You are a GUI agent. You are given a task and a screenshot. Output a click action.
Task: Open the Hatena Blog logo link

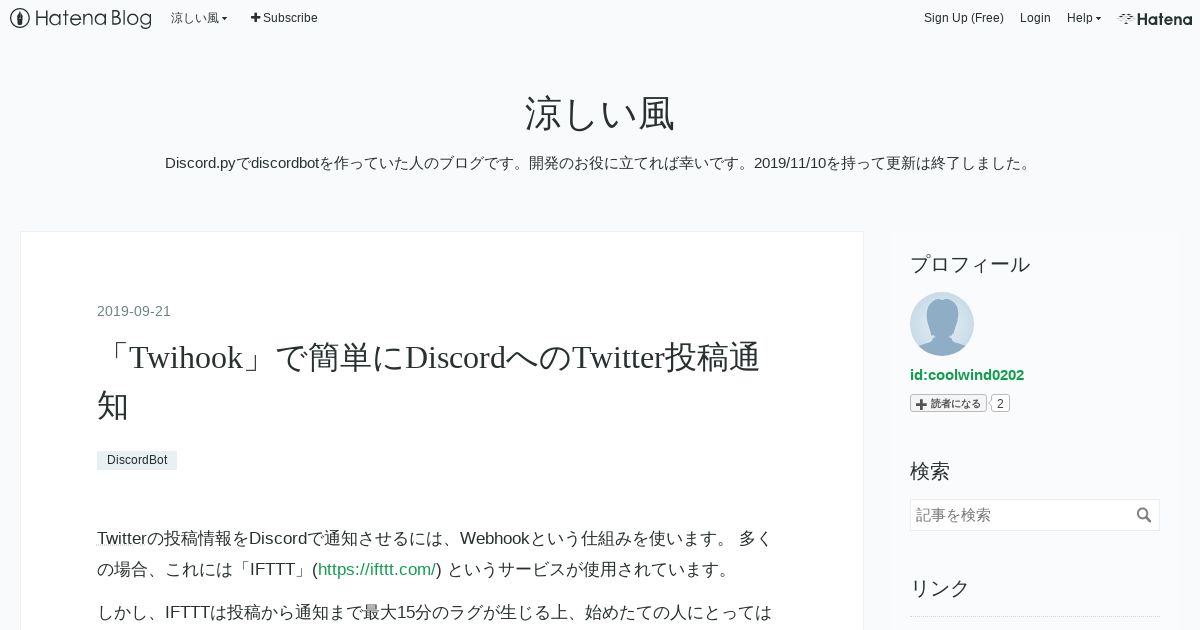click(81, 18)
